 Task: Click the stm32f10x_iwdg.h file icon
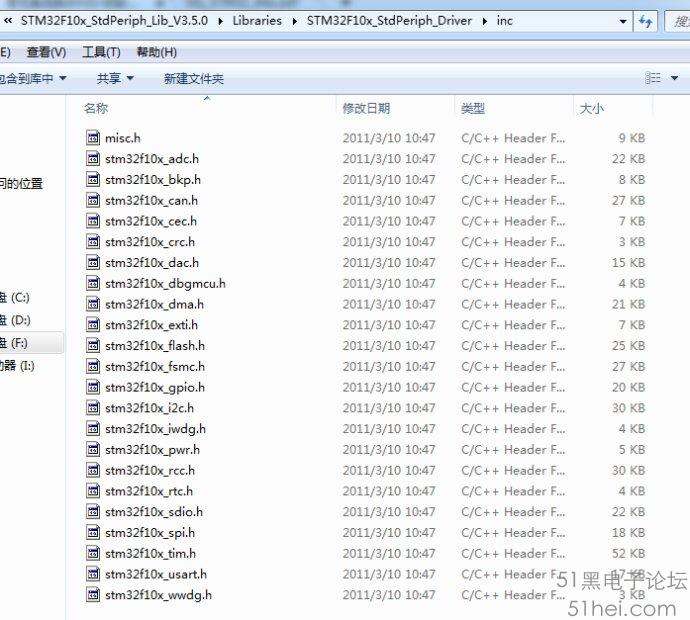coord(93,429)
